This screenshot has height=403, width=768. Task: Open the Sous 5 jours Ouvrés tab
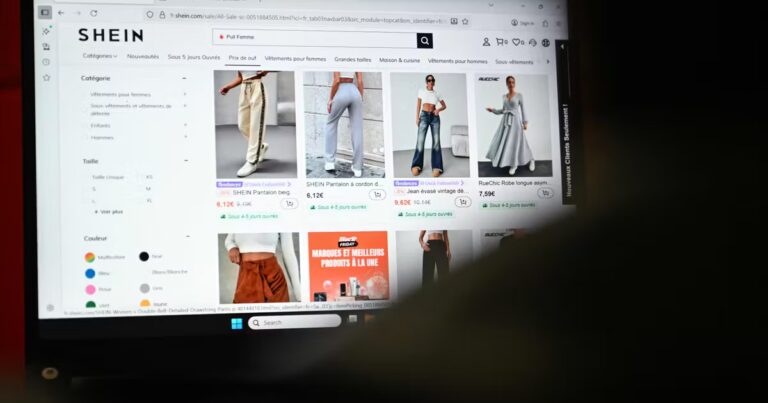pyautogui.click(x=193, y=57)
